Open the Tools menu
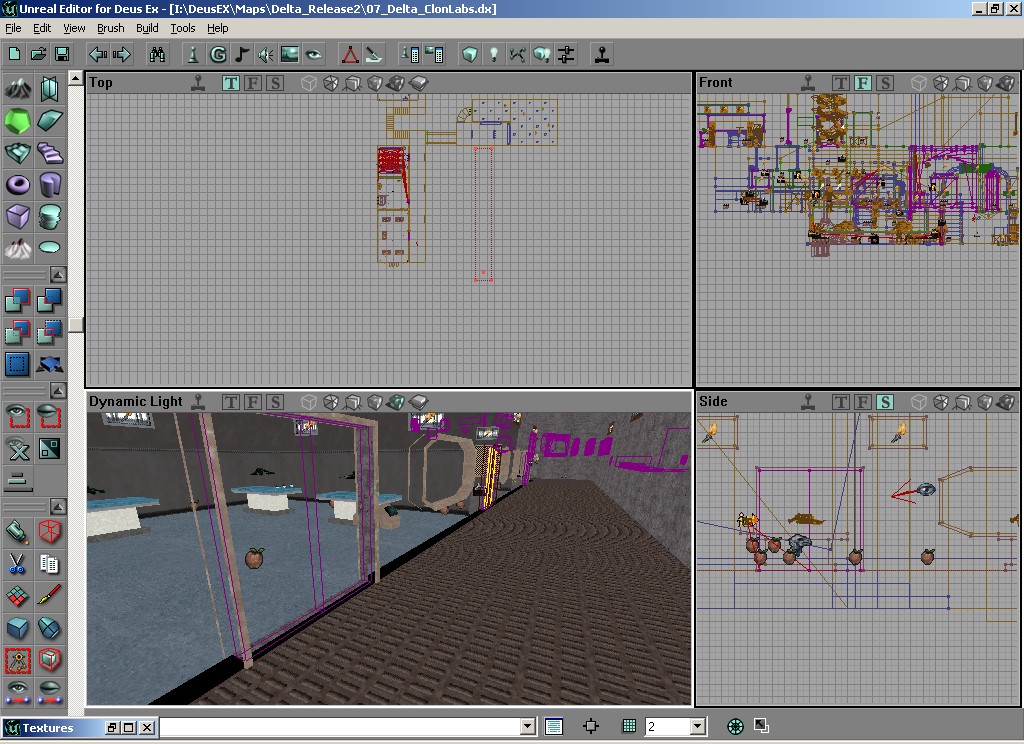Image resolution: width=1024 pixels, height=744 pixels. 183,28
